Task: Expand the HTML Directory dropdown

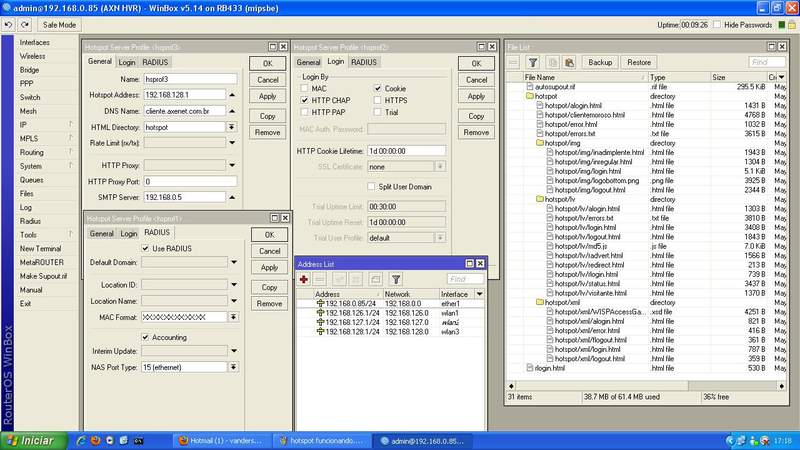Action: pos(232,128)
